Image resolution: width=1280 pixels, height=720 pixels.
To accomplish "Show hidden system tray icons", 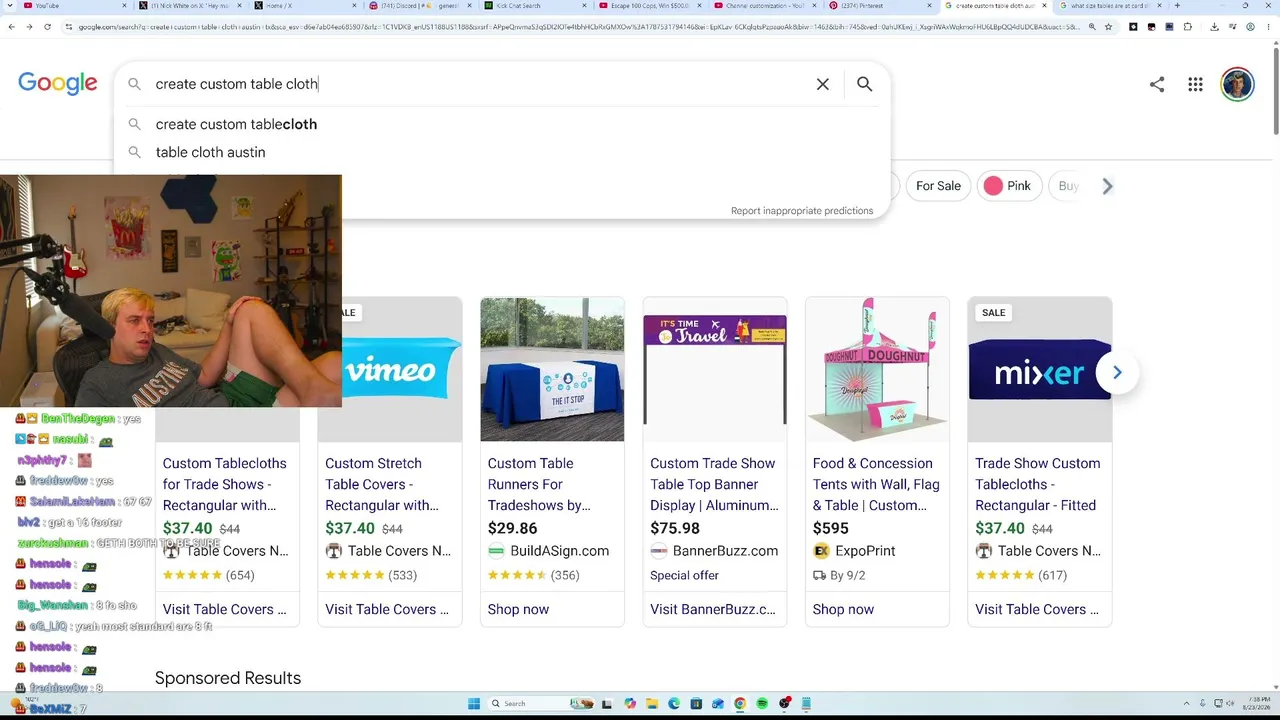I will 1187,704.
